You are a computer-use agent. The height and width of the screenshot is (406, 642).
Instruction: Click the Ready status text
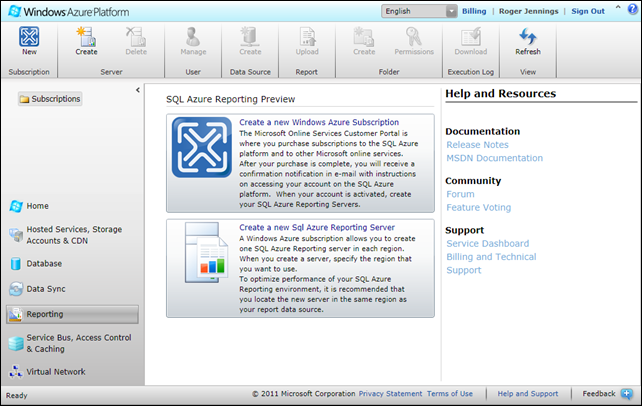[16, 395]
